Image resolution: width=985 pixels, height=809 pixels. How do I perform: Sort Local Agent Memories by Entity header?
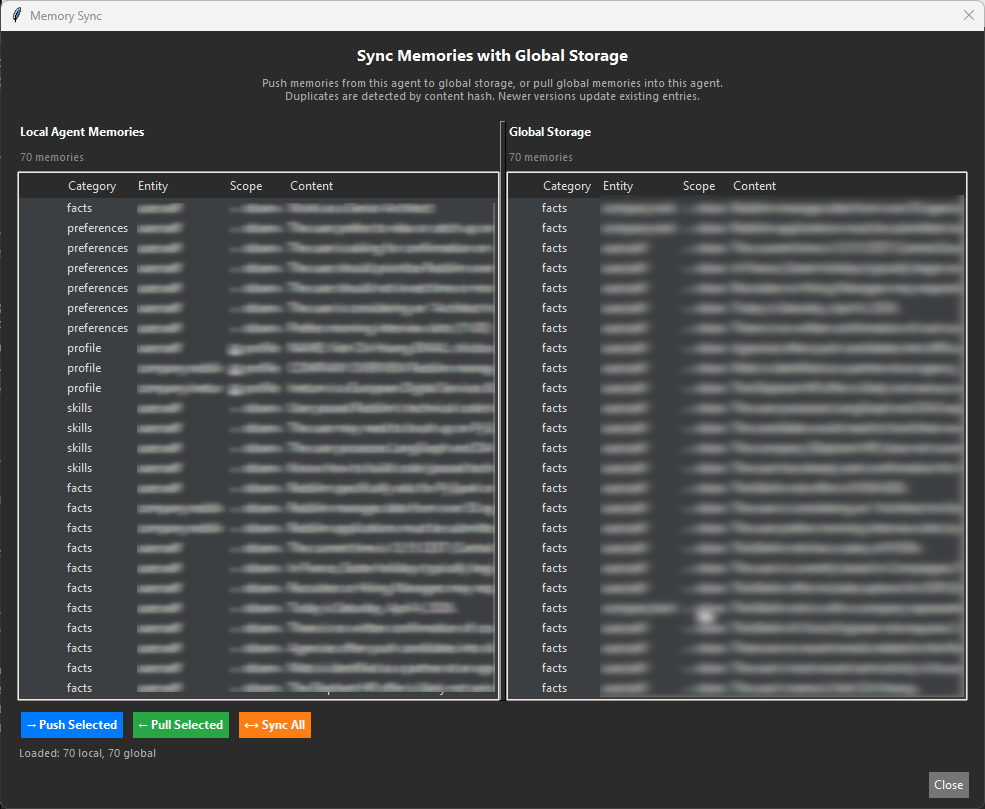(x=152, y=185)
